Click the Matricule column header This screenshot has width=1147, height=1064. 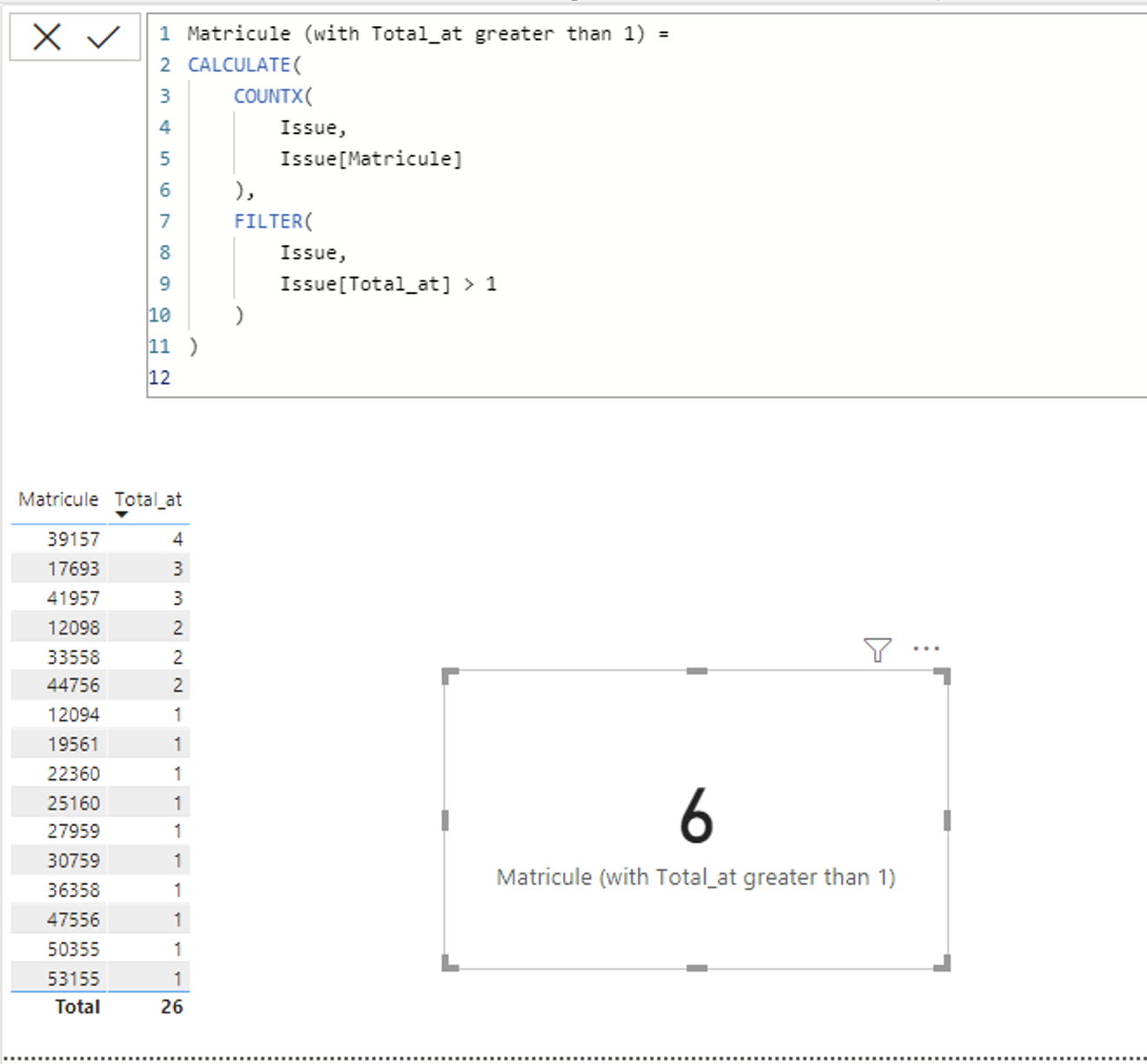point(59,500)
